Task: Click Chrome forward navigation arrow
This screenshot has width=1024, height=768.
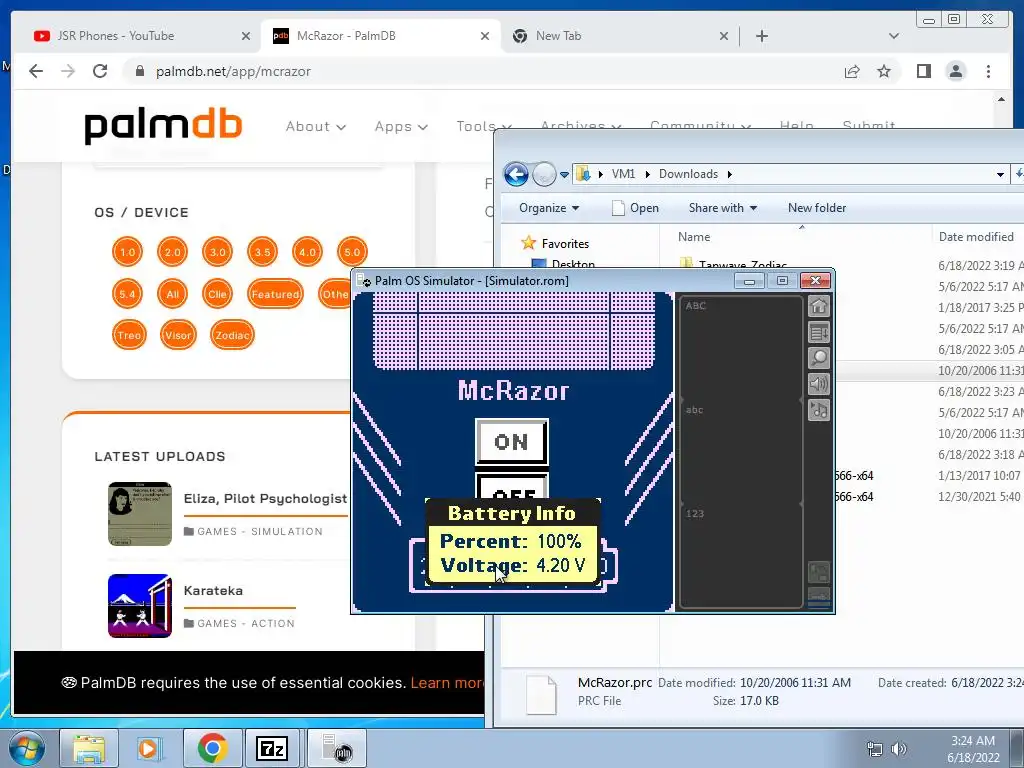Action: point(68,71)
